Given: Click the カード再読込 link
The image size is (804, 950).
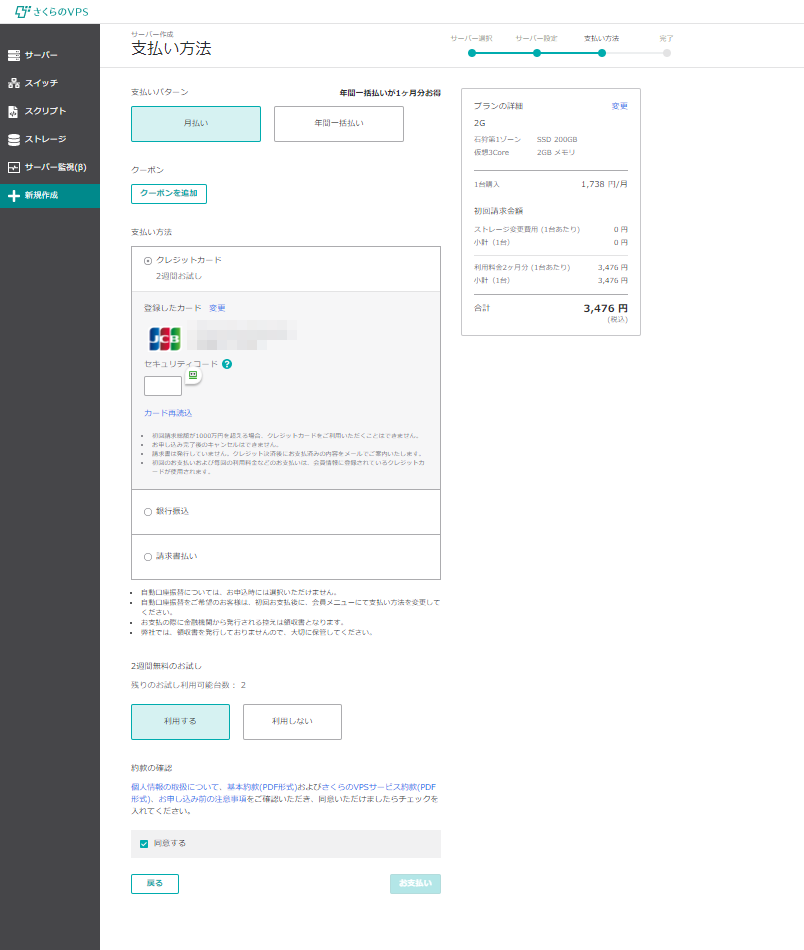Looking at the screenshot, I should point(168,413).
